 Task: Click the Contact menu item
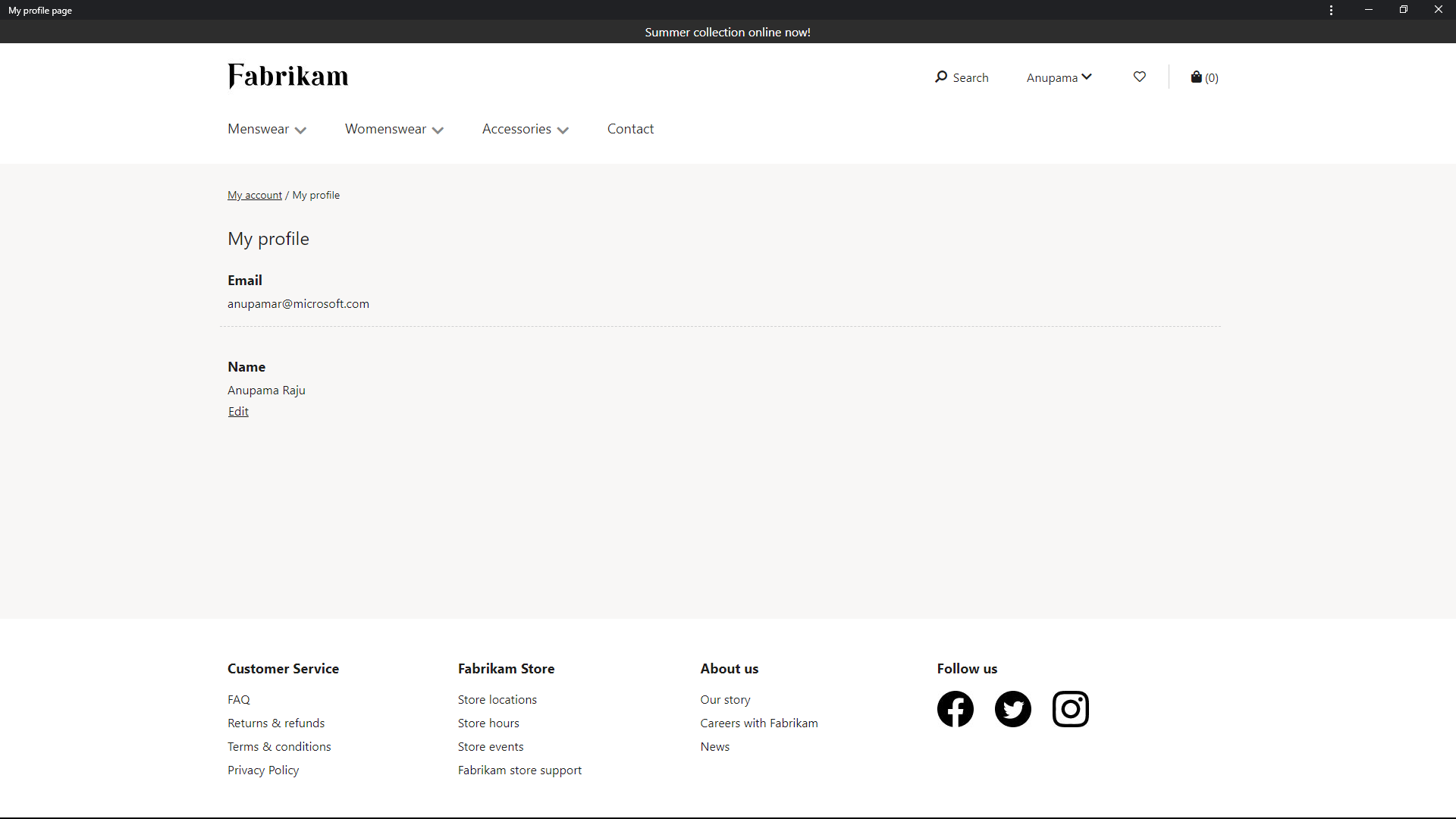point(630,128)
